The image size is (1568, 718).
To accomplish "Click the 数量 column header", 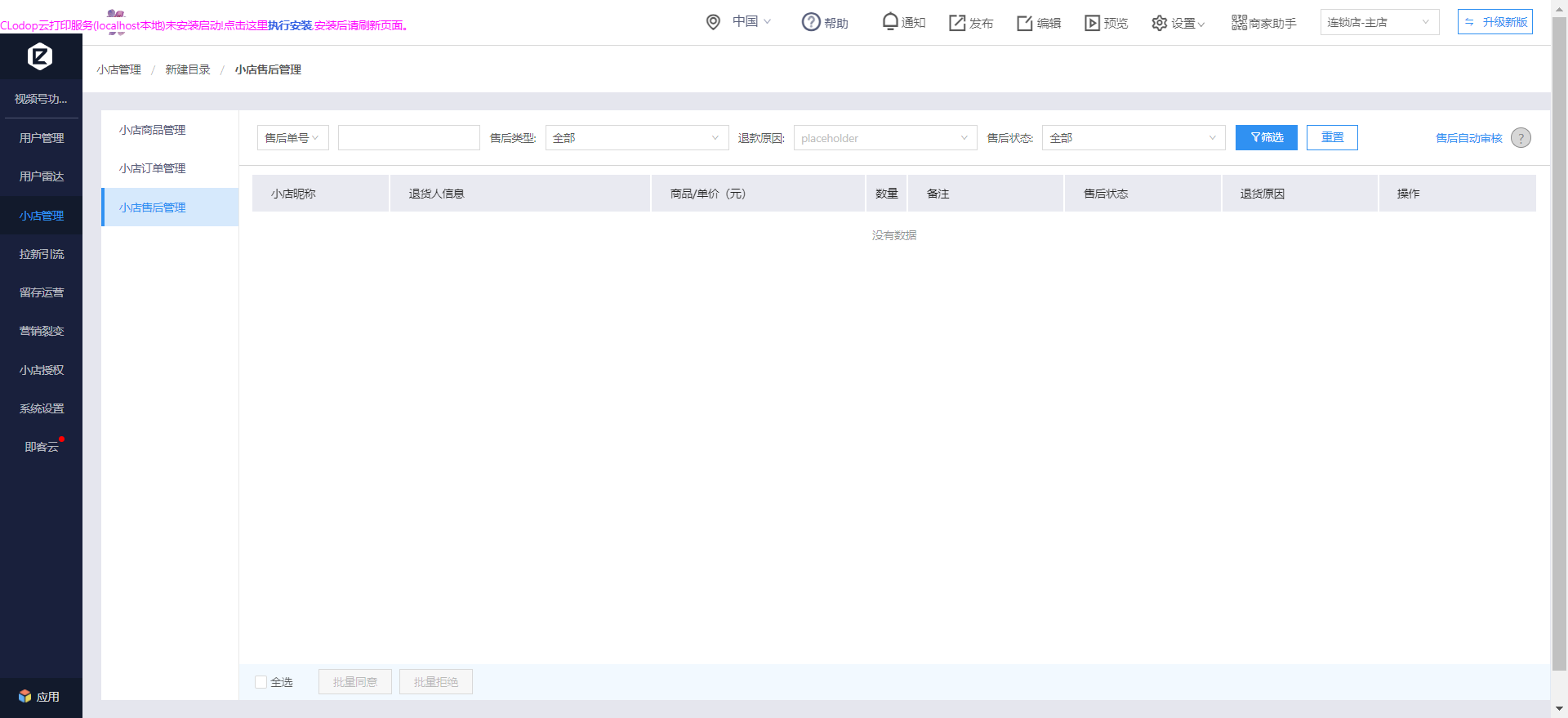I will [x=887, y=194].
